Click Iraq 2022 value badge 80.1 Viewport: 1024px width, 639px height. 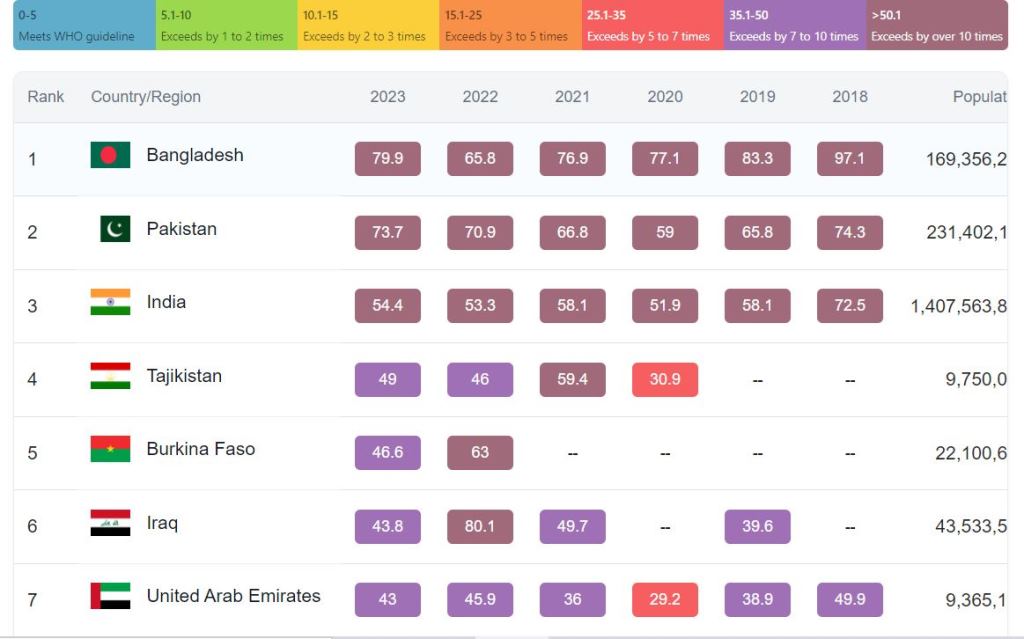tap(480, 527)
